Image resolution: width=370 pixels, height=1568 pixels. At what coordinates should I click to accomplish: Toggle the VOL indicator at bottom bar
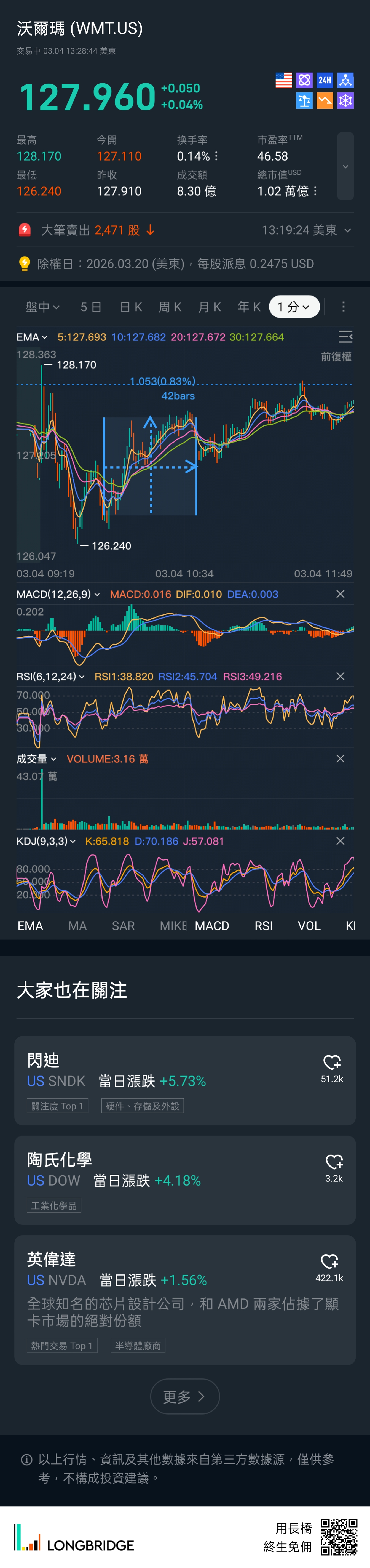(308, 926)
